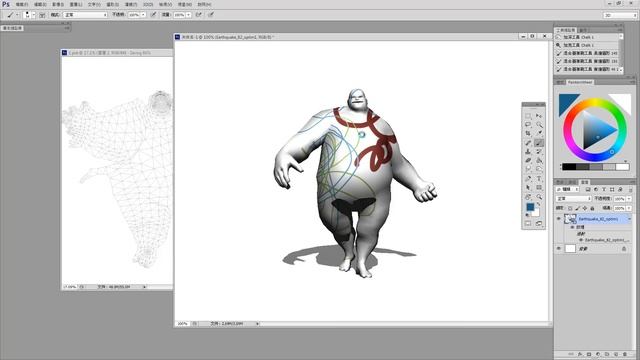The image size is (640, 360).
Task: Select the Rectangular Marquee tool
Action: coord(528,116)
